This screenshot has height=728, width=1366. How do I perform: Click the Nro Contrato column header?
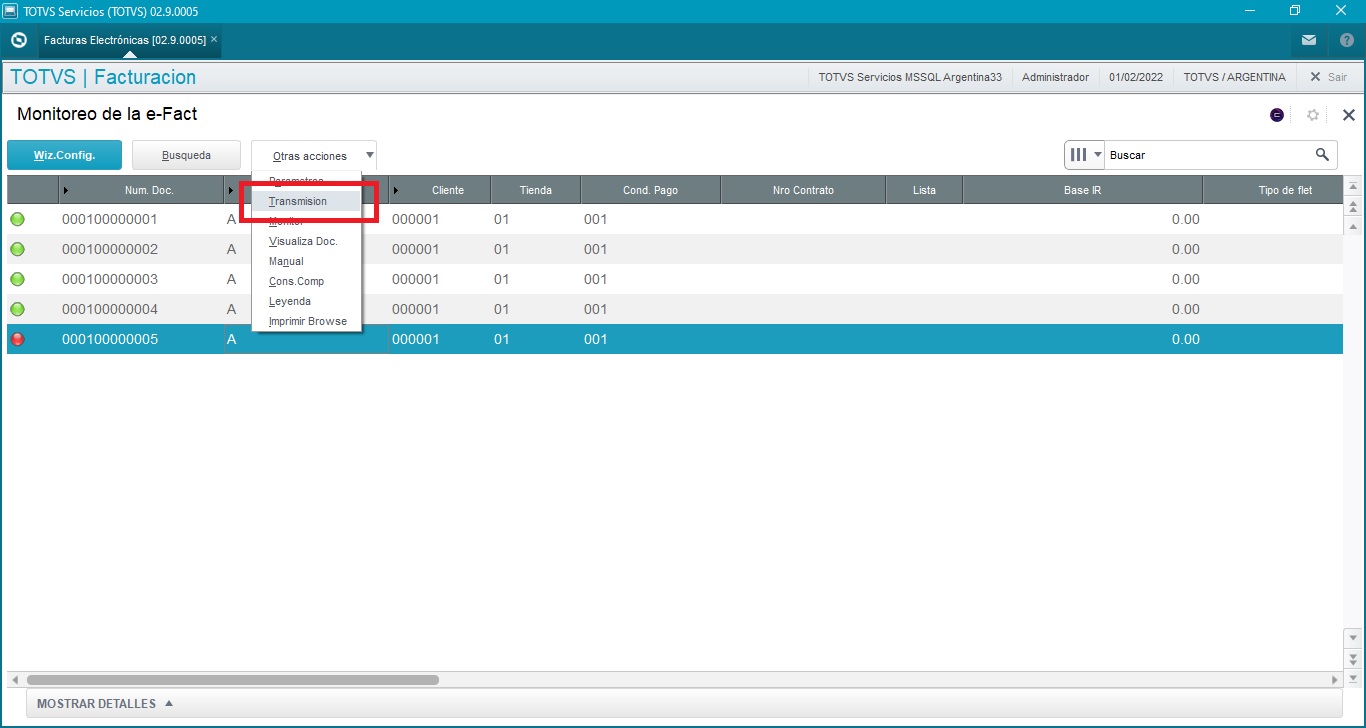click(x=803, y=190)
